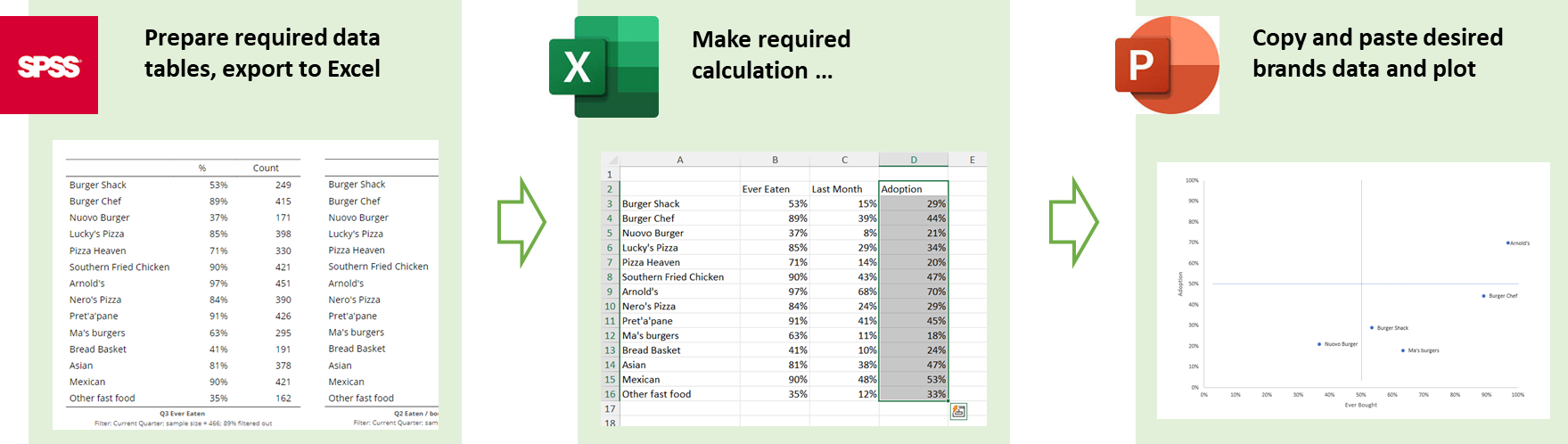Click the Nuovo Burger data point in the chart
The width and height of the screenshot is (1568, 444).
coord(1319,344)
